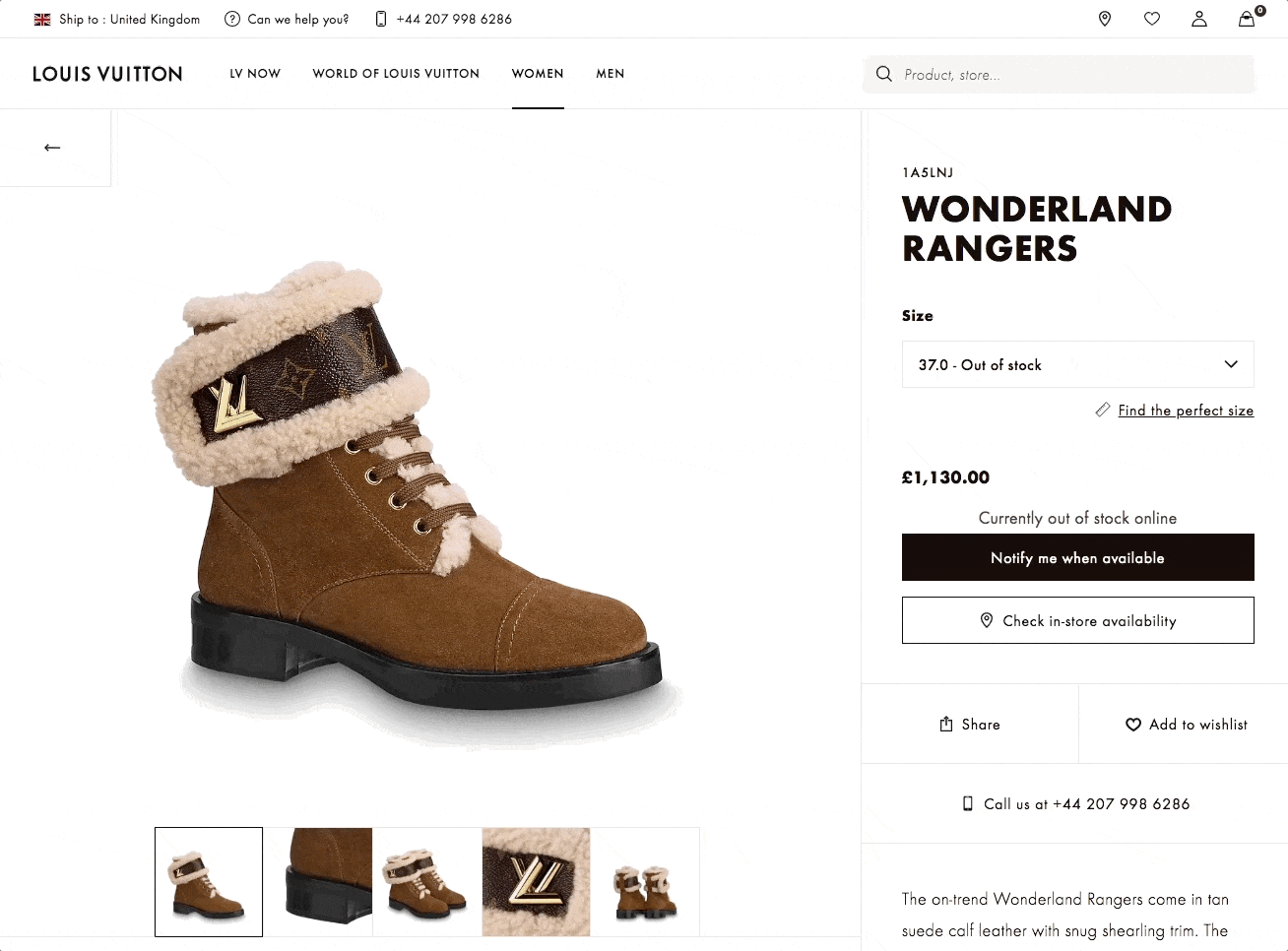Image resolution: width=1288 pixels, height=951 pixels.
Task: Open the LV Now menu
Action: point(255,74)
